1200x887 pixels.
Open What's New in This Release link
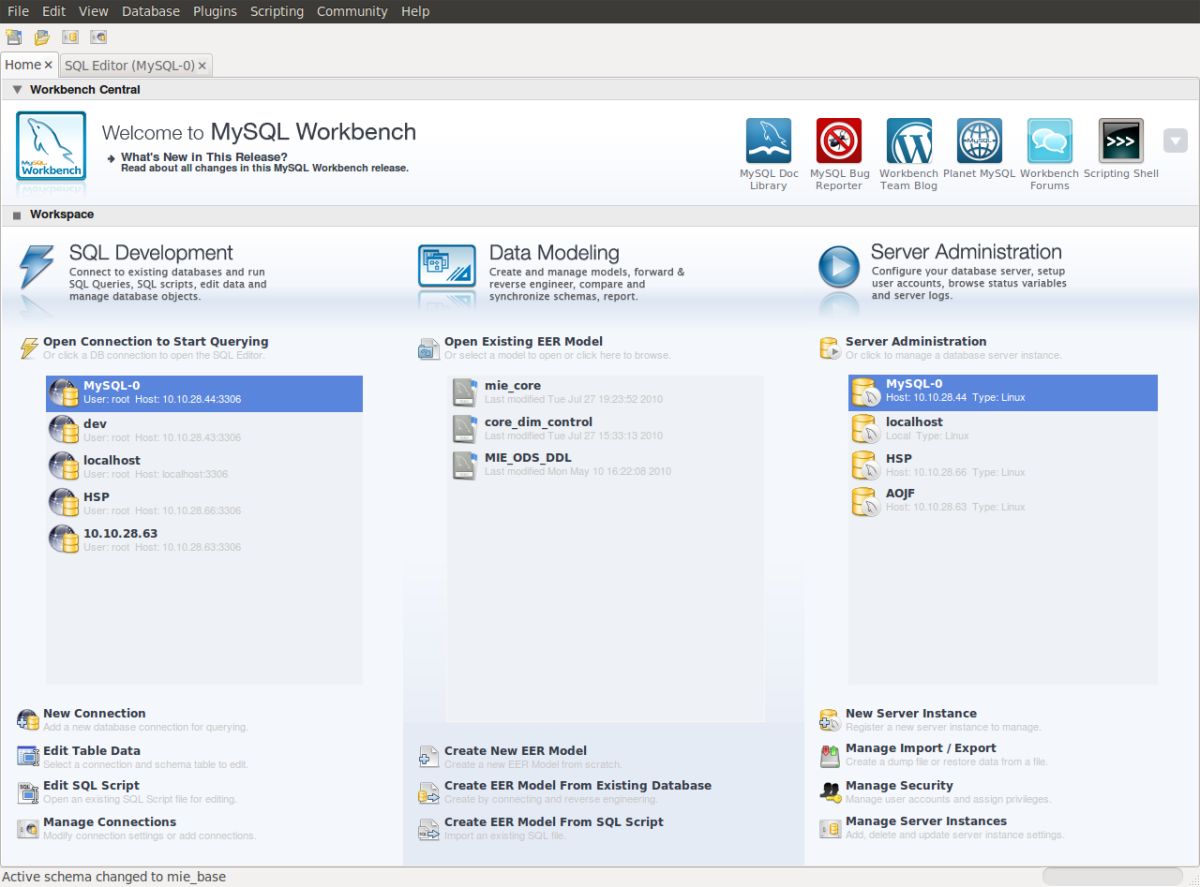(x=204, y=157)
